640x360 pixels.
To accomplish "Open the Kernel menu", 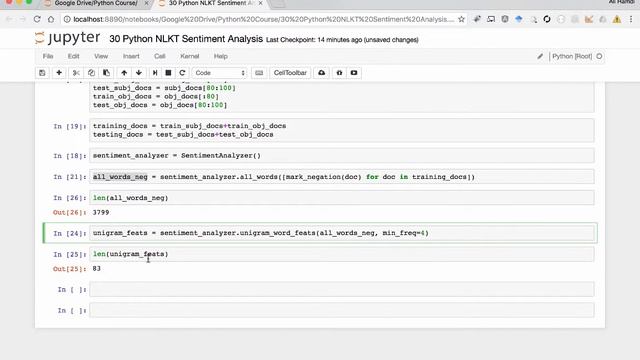I will [x=190, y=56].
